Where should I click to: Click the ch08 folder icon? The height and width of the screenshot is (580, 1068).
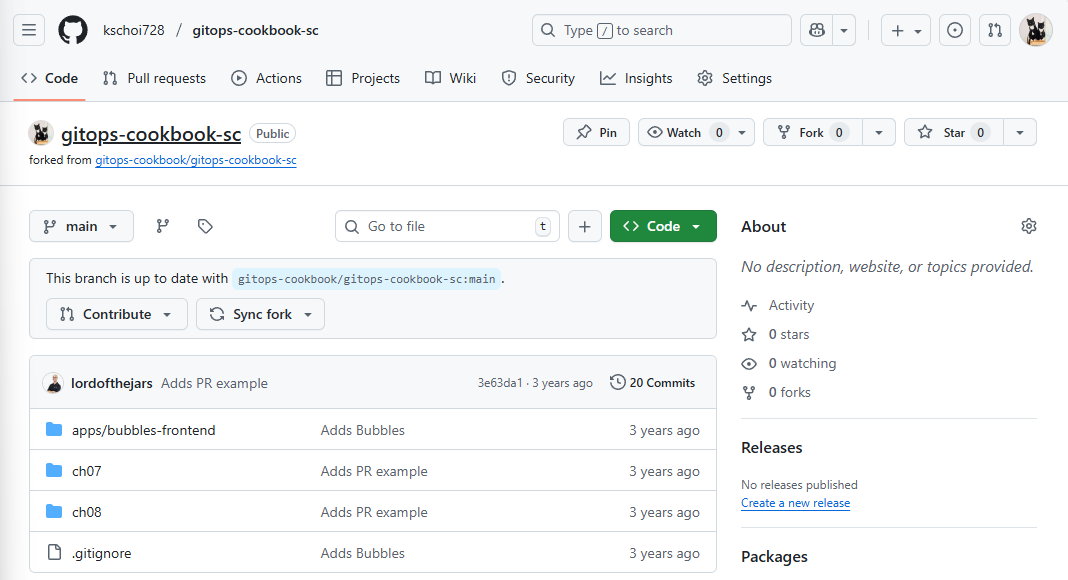pos(54,511)
